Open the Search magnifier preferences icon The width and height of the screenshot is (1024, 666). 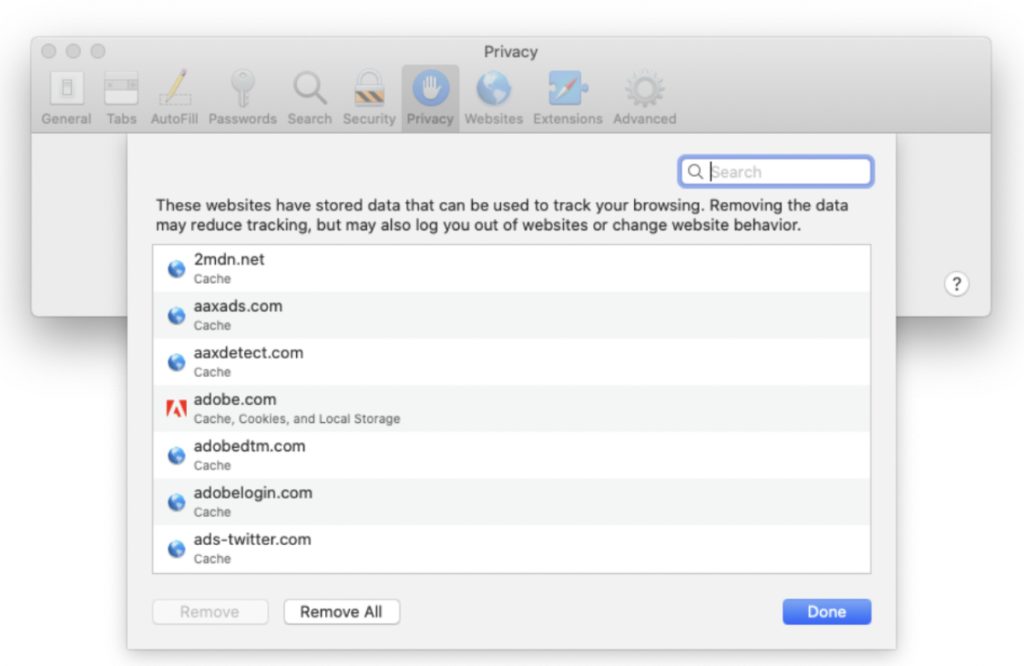[310, 88]
